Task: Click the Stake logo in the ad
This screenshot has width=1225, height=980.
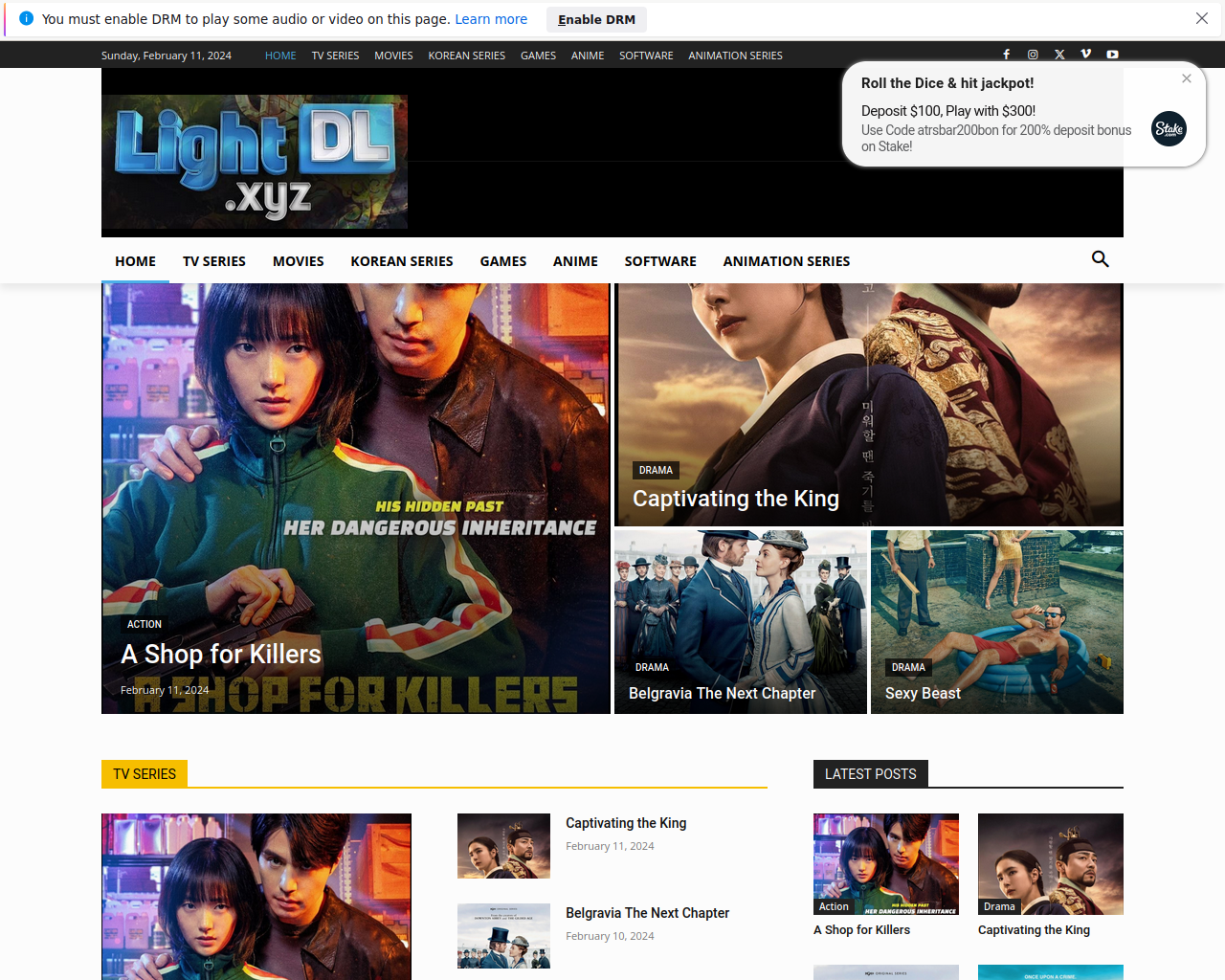Action: (1169, 128)
